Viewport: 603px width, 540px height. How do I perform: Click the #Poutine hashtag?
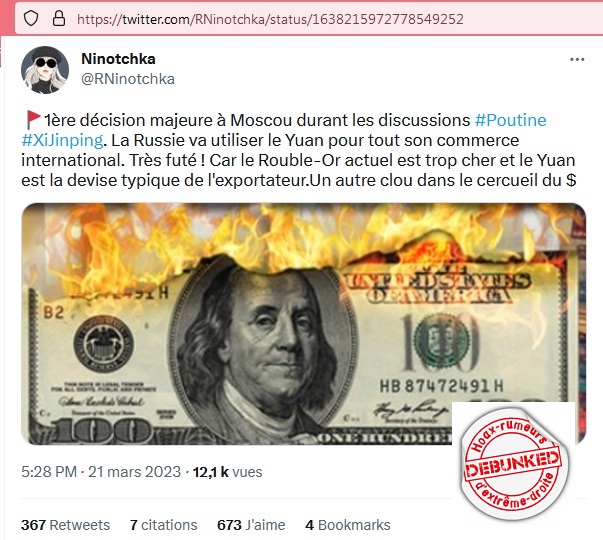tap(511, 120)
